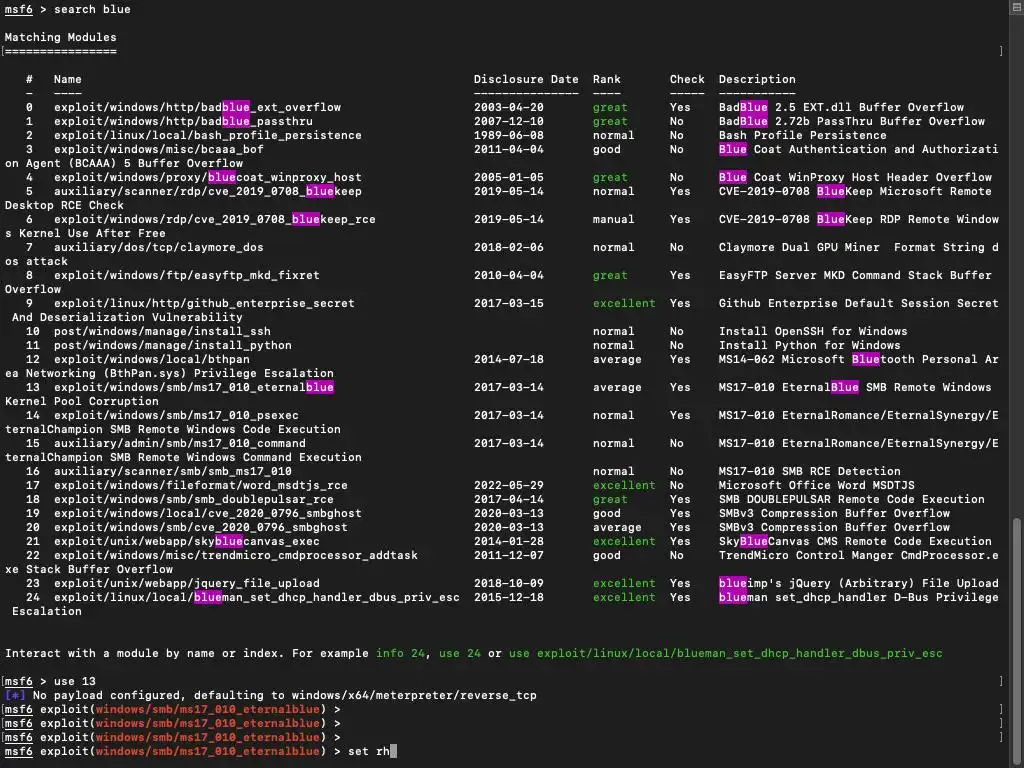Click exploit/linux/http/github_enterprise_secret module name
The width and height of the screenshot is (1024, 768).
pos(204,304)
